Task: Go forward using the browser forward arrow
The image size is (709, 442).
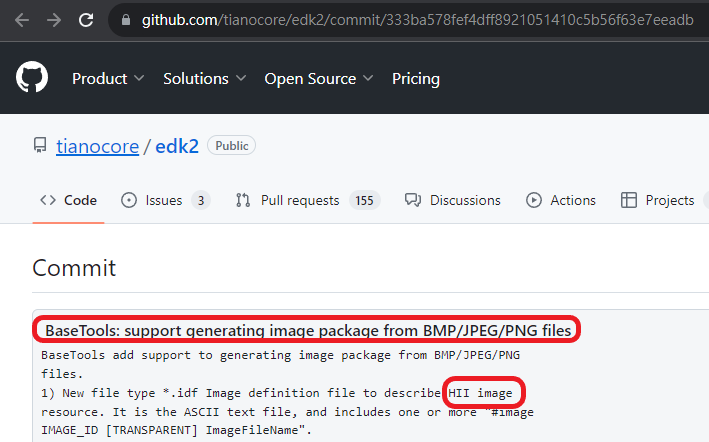Action: (54, 20)
